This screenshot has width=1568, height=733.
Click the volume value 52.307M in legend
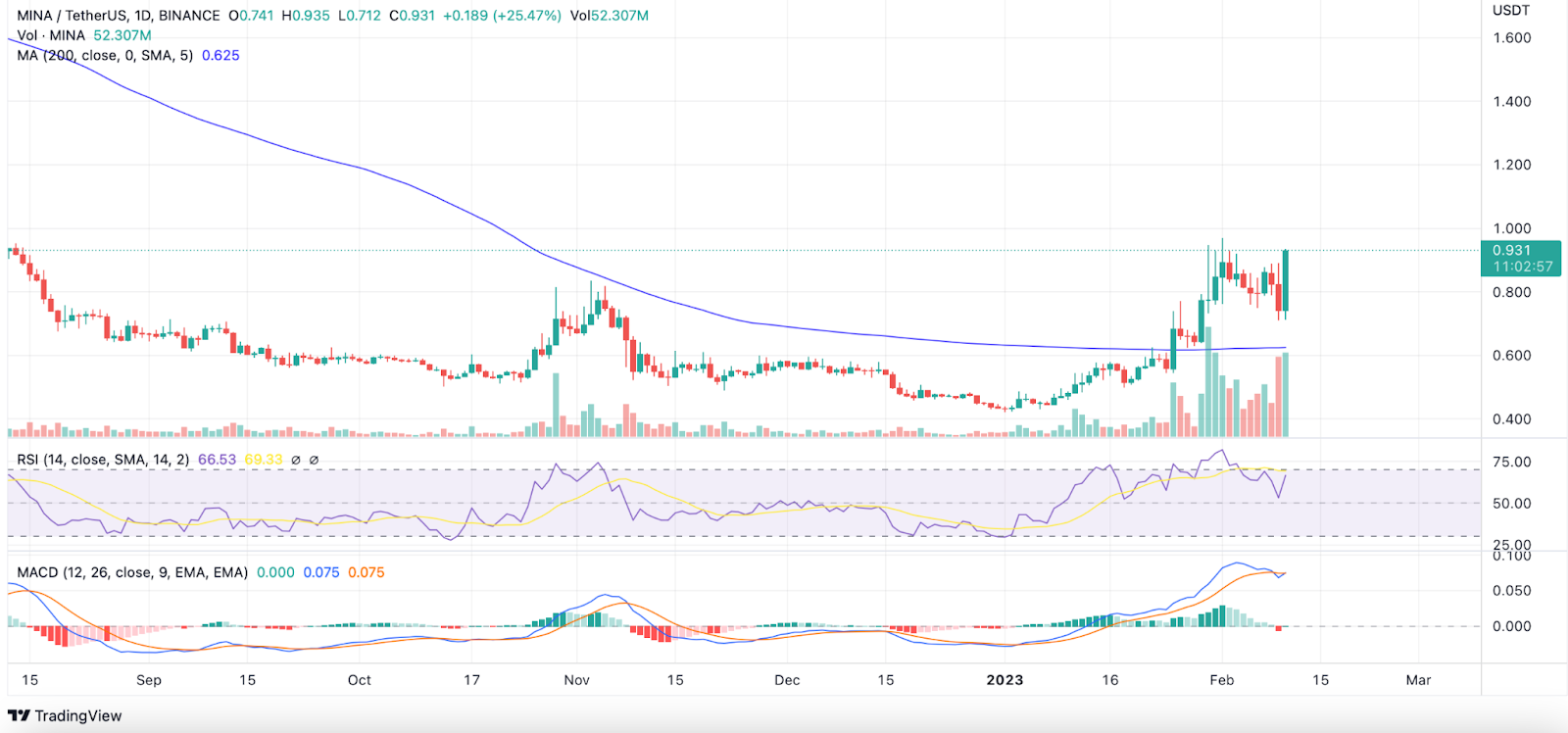pyautogui.click(x=122, y=35)
